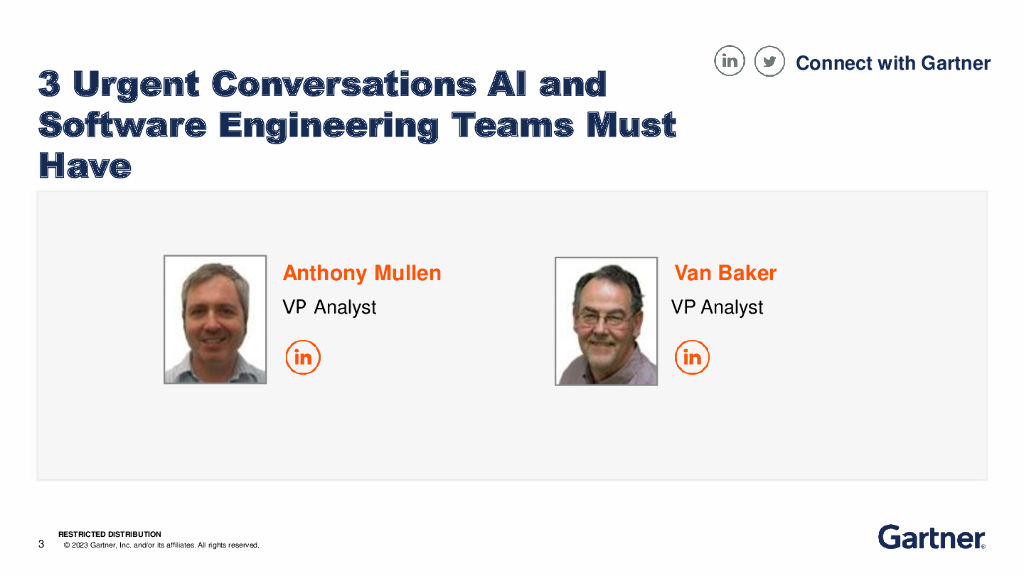Click the word 'Have' in the title
1024x576 pixels.
pyautogui.click(x=85, y=166)
